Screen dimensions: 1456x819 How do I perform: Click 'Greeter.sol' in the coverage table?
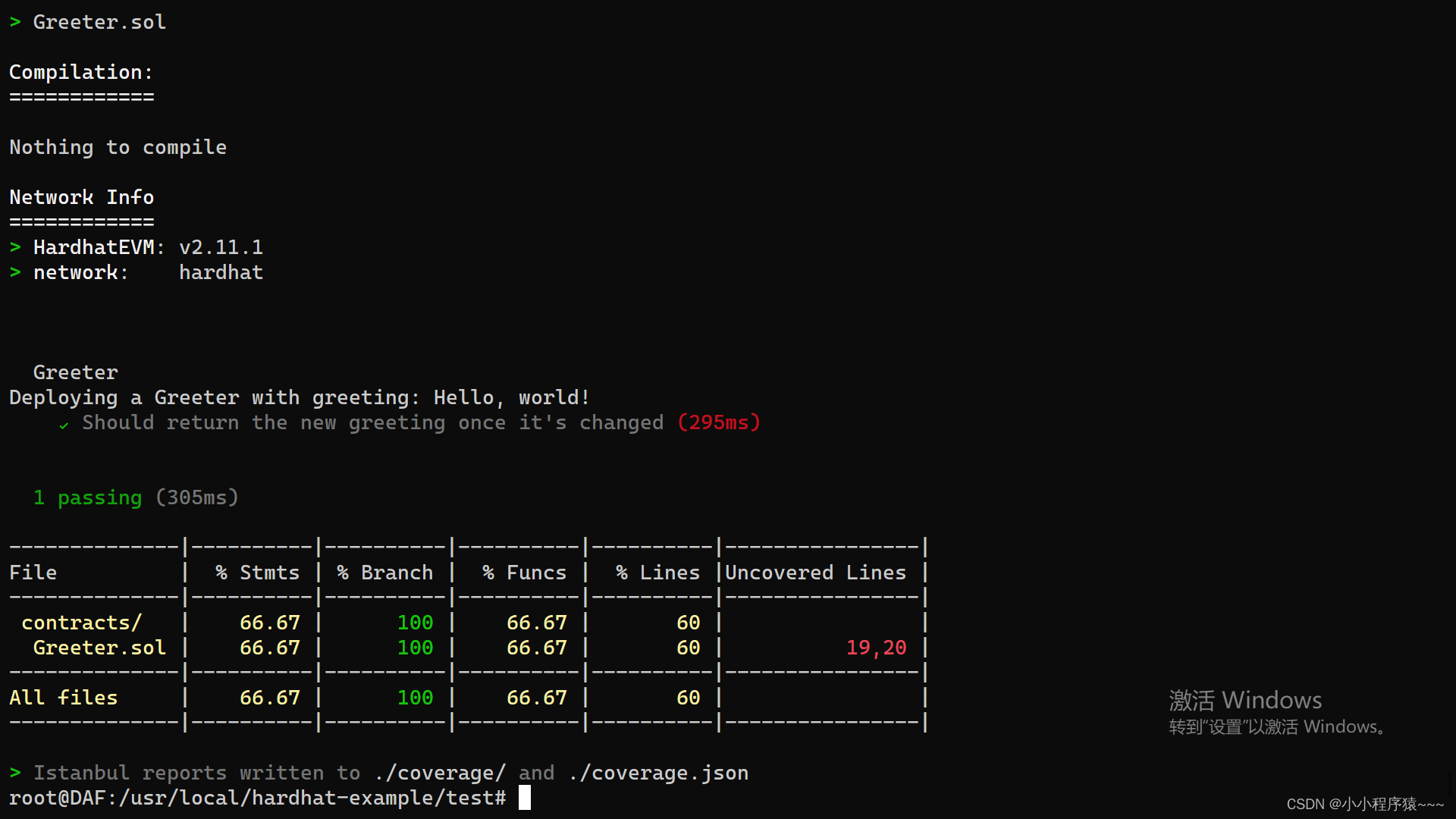tap(99, 648)
